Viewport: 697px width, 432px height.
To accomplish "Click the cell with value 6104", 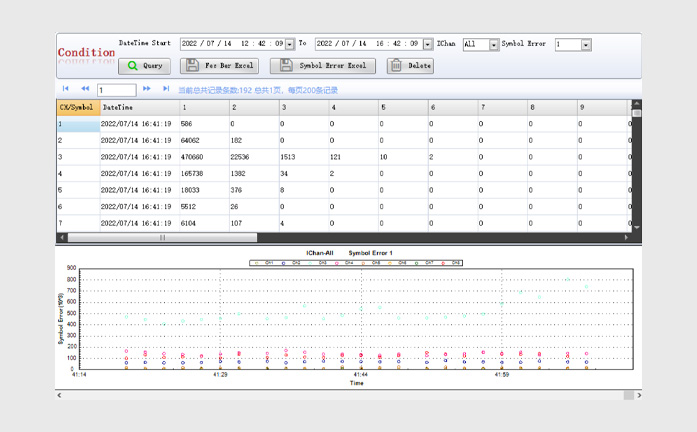I will tap(204, 223).
